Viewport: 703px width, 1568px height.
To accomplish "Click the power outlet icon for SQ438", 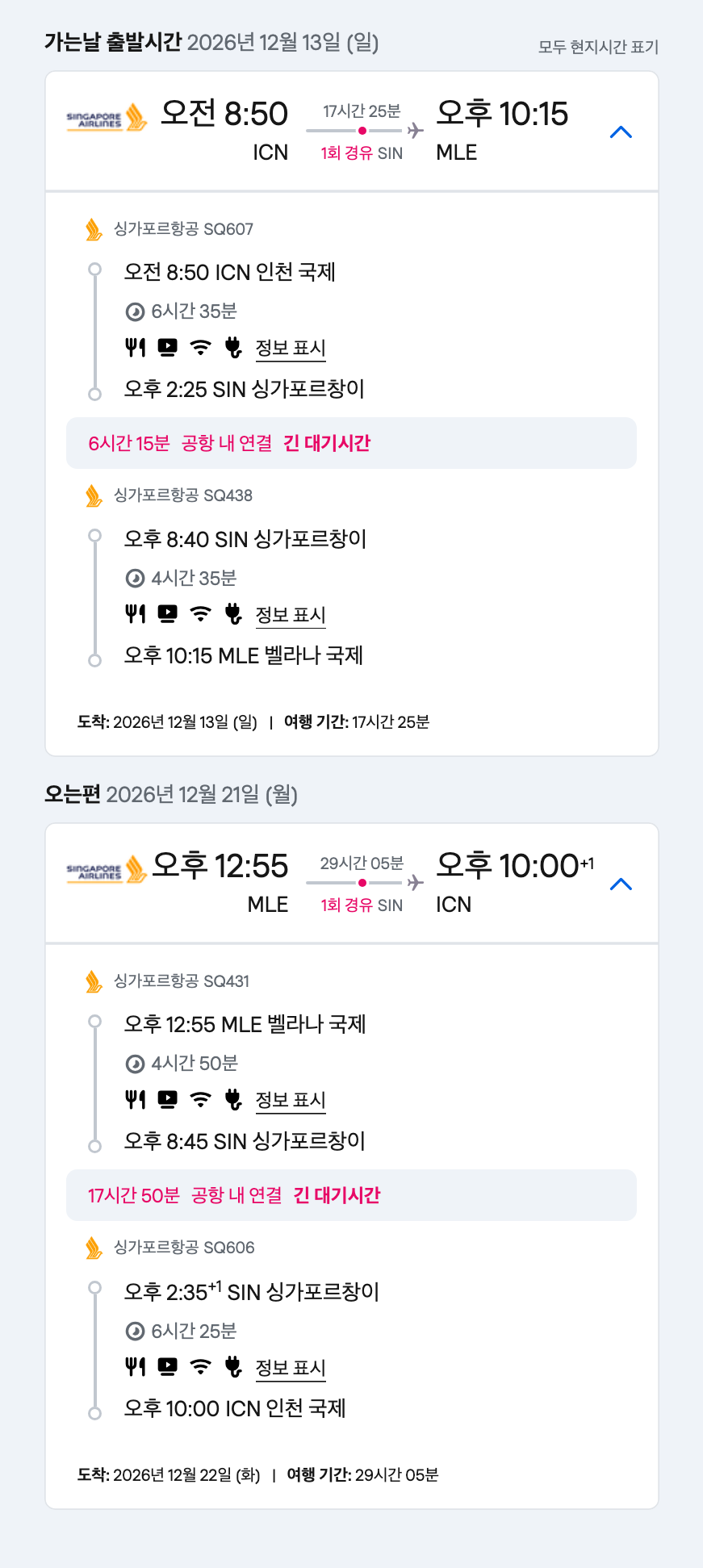I will tap(233, 615).
